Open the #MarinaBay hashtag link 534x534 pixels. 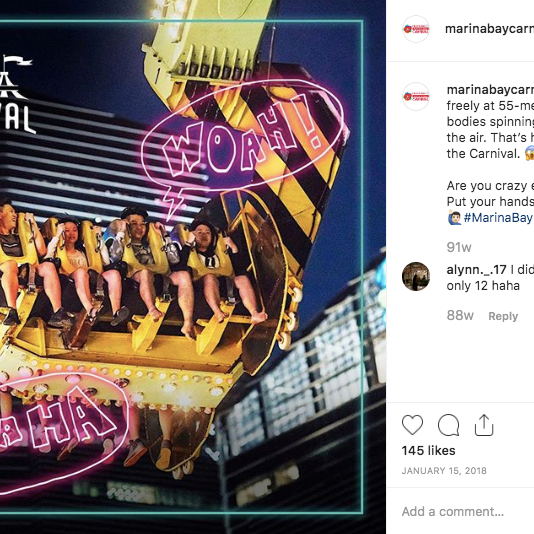pos(498,218)
